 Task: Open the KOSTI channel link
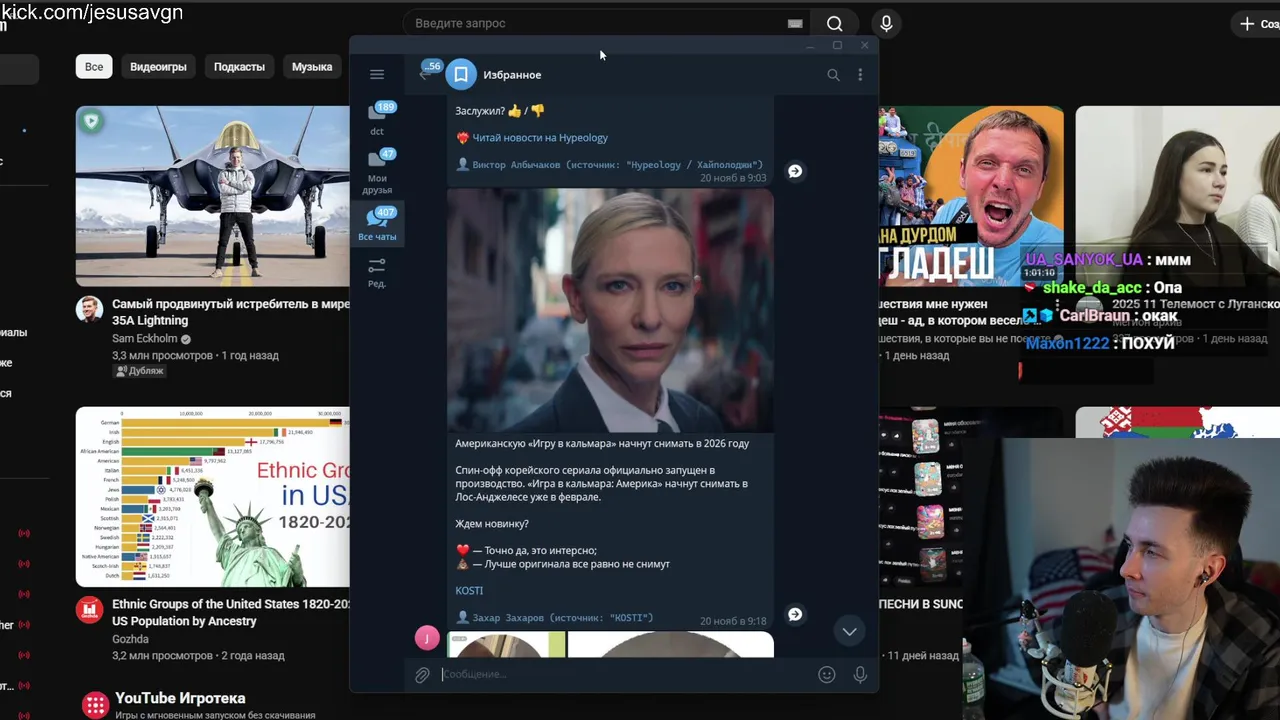coord(469,591)
